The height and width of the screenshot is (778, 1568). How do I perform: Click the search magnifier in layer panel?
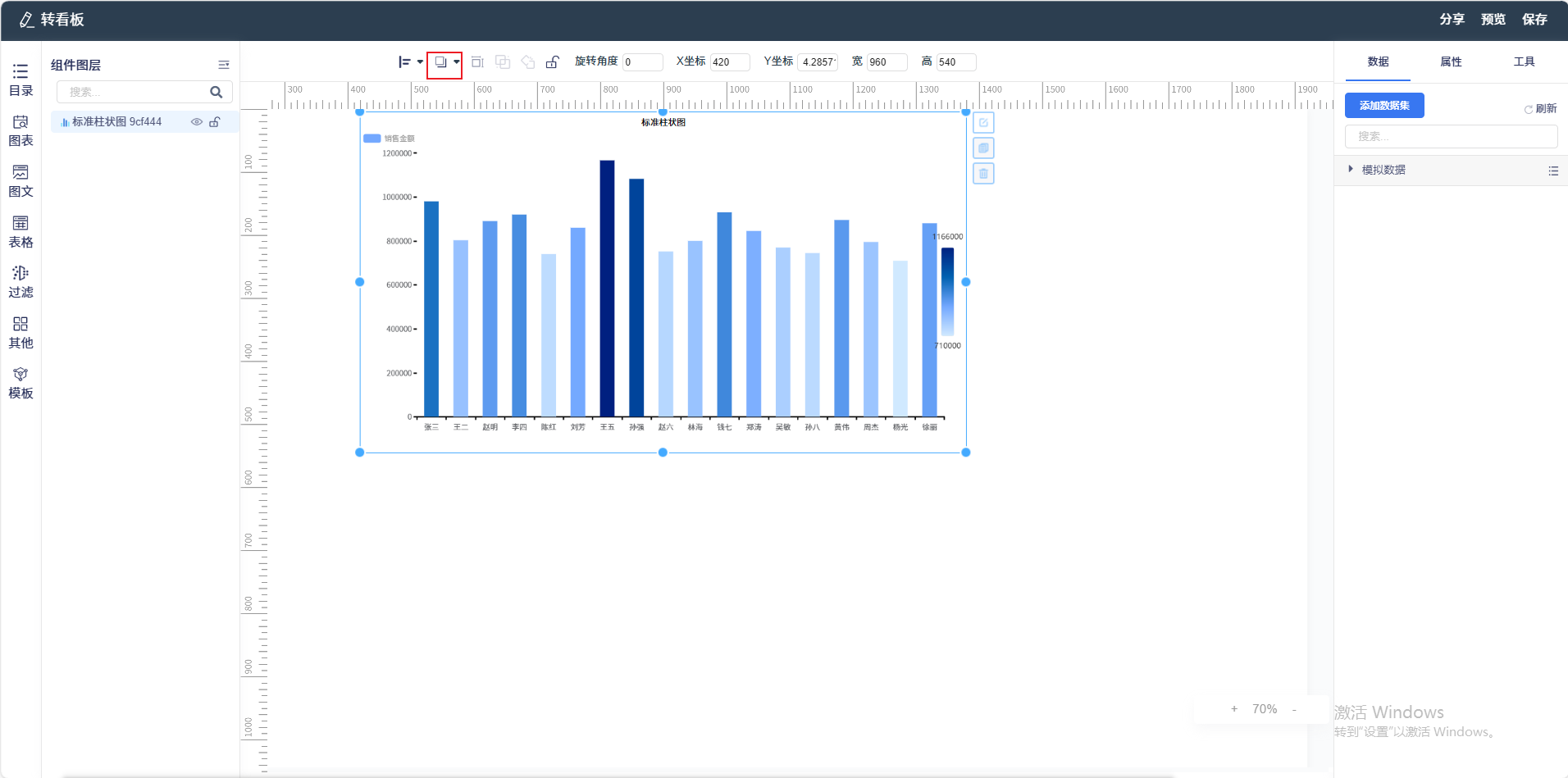217,93
